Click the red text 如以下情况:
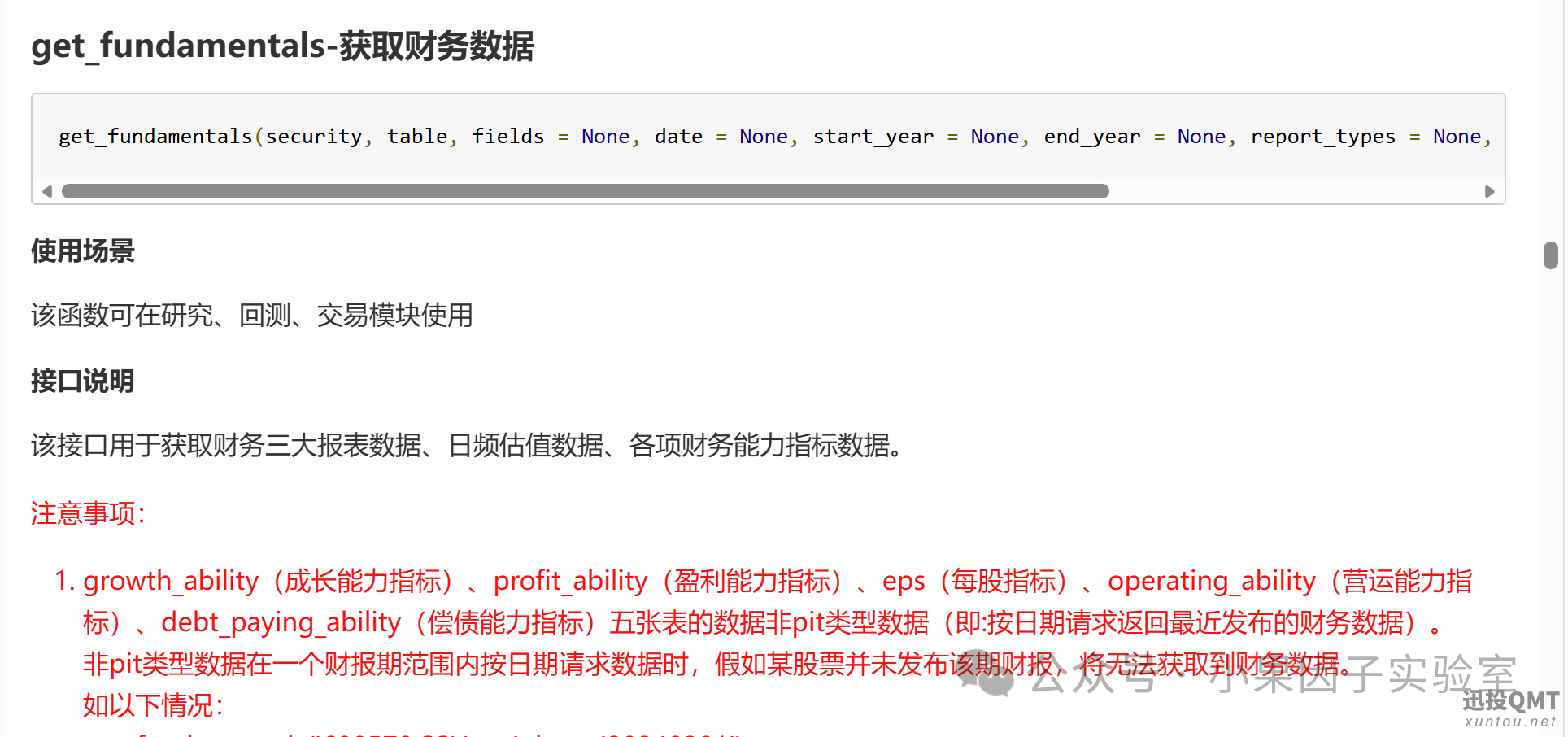 click(x=153, y=705)
